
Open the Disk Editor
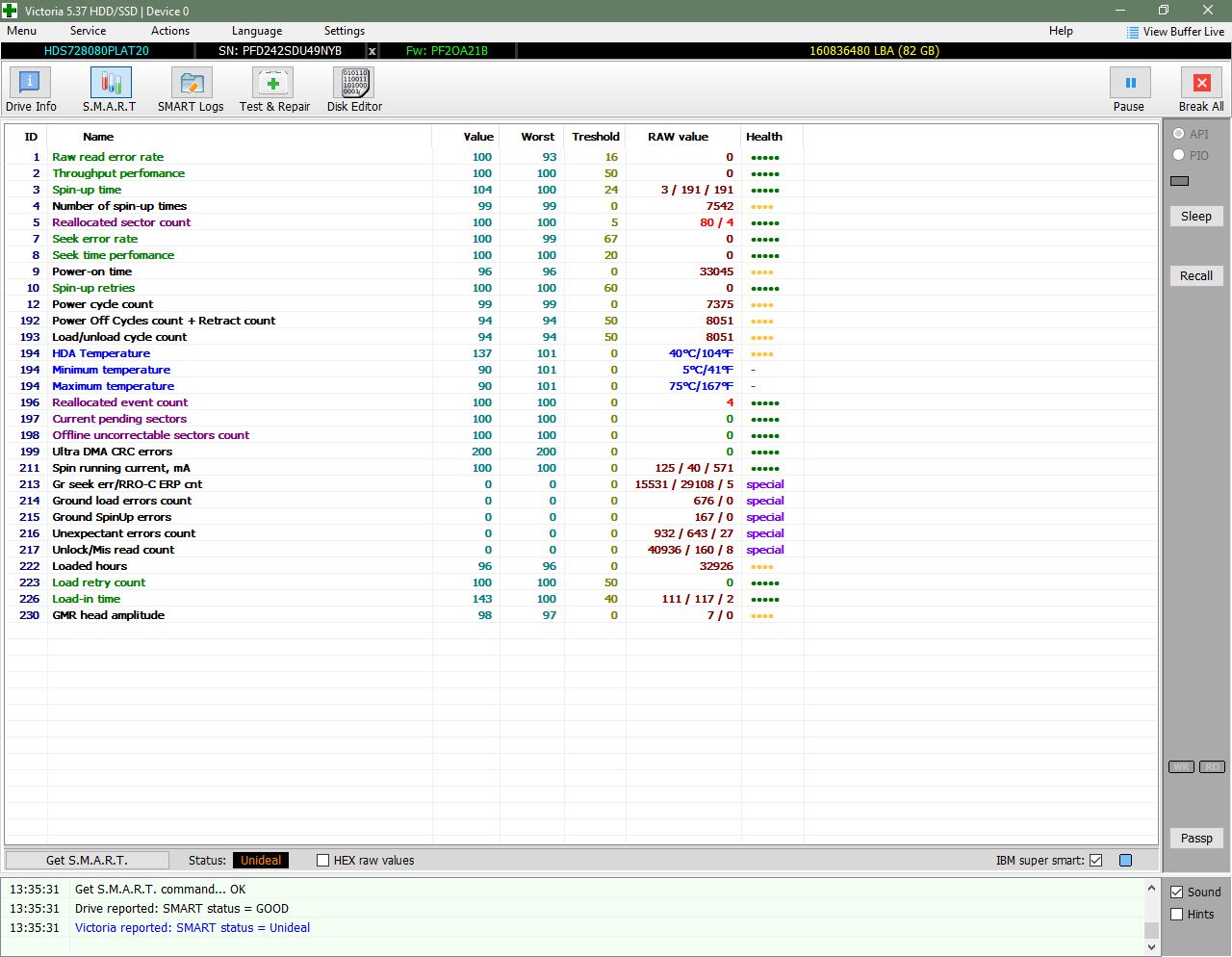click(x=354, y=90)
